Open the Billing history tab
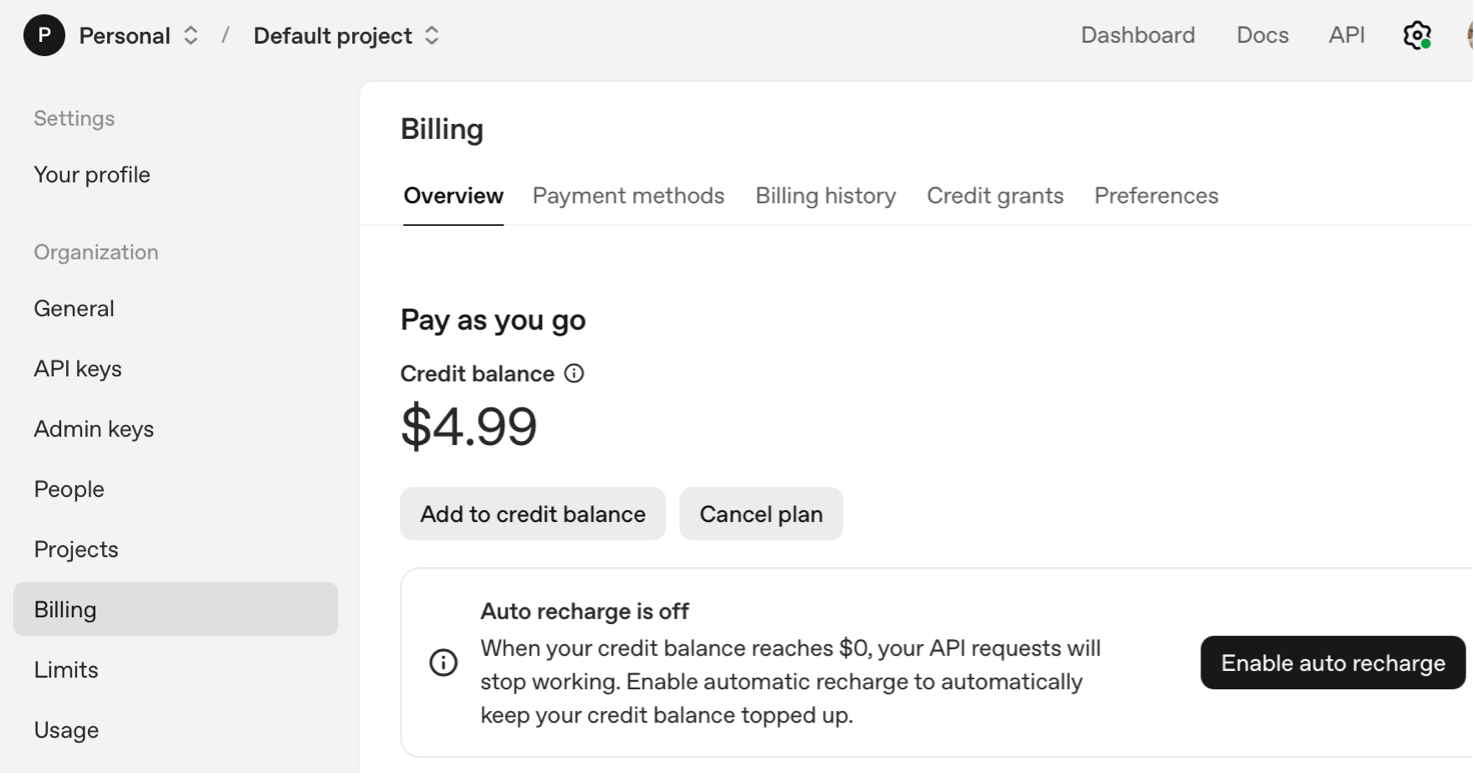The width and height of the screenshot is (1475, 776). pos(825,196)
